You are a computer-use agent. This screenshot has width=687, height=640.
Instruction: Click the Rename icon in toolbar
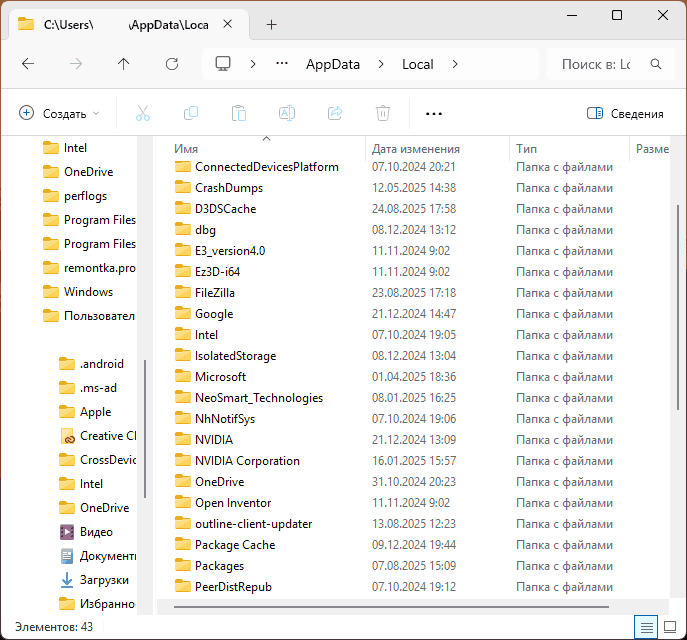(x=287, y=113)
